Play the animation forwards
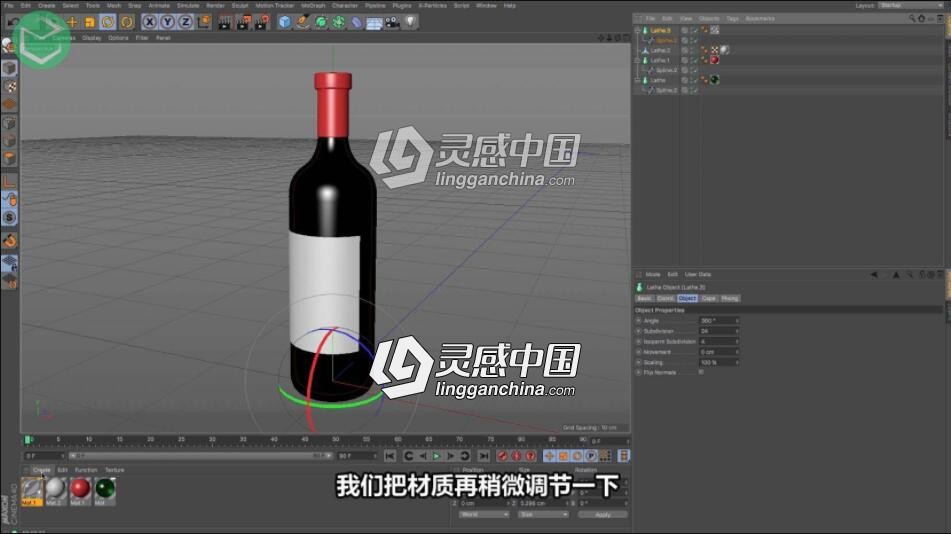 [437, 456]
